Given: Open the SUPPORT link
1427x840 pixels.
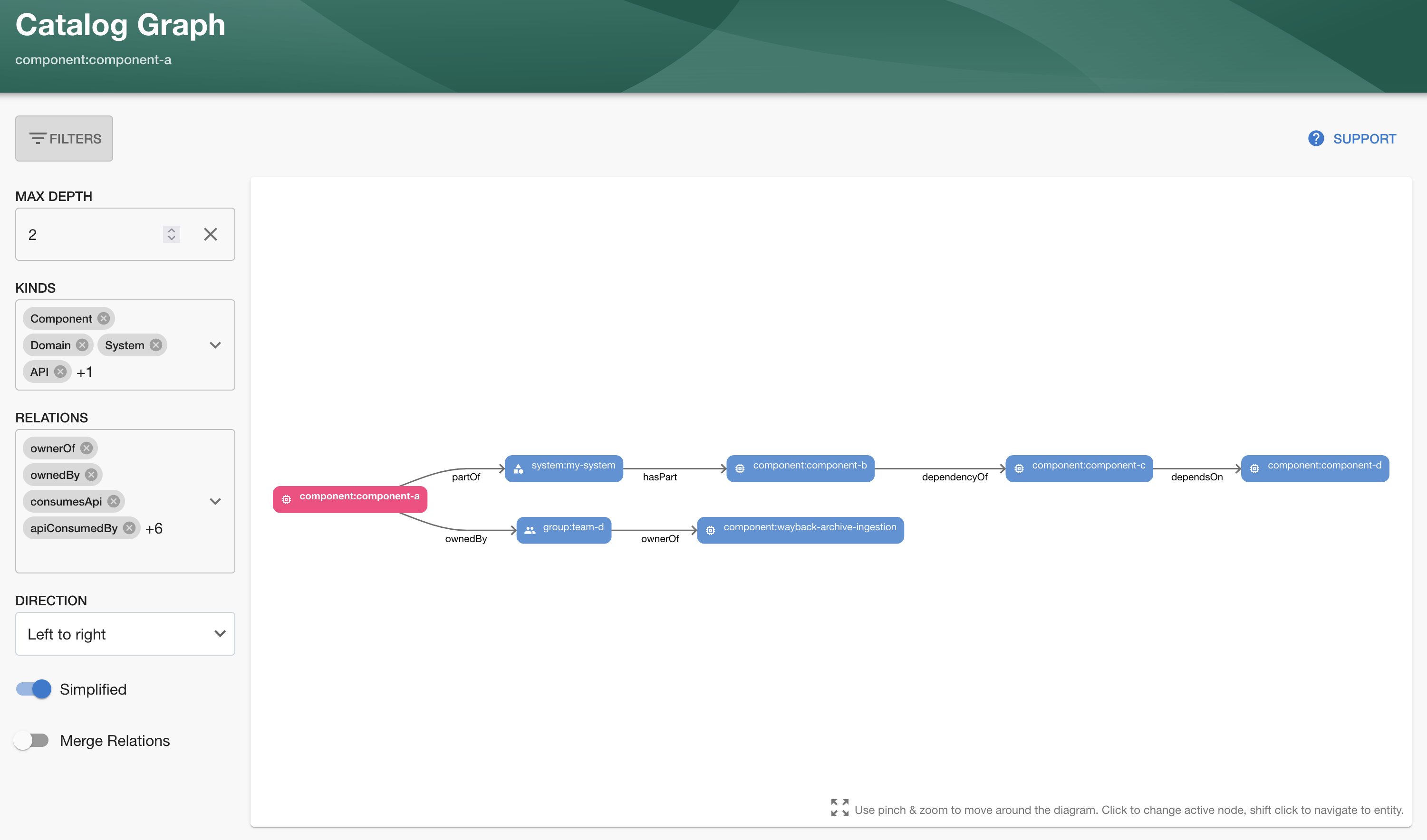Looking at the screenshot, I should 1365,138.
